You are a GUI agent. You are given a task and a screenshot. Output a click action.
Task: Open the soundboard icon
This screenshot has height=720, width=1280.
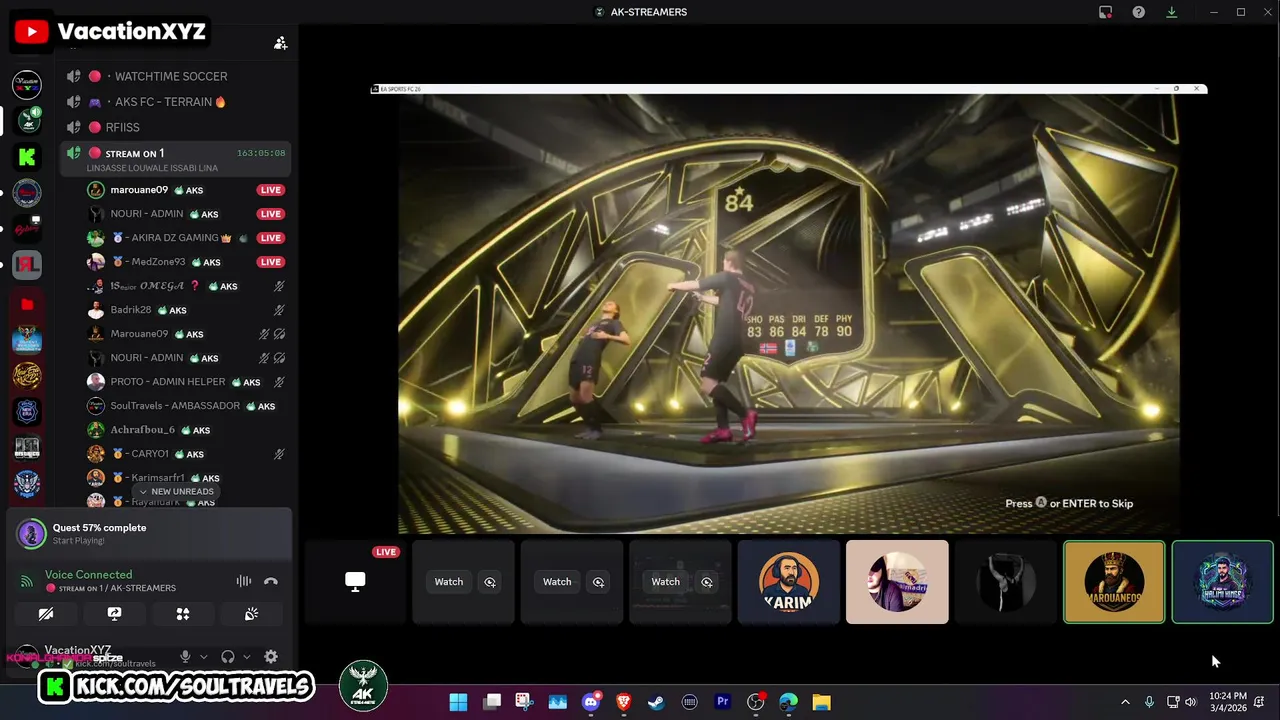pos(251,614)
